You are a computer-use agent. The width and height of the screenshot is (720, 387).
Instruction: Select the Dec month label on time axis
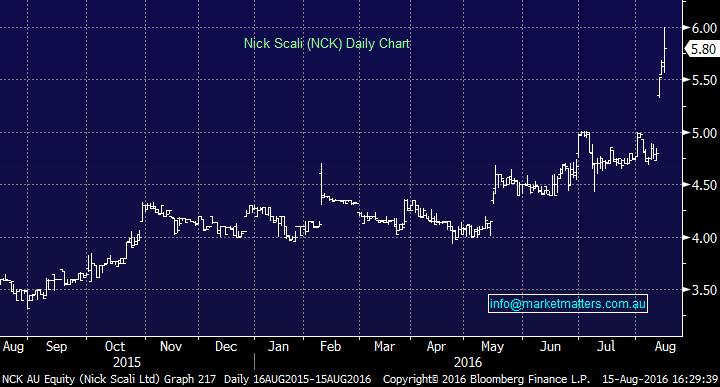tap(226, 346)
